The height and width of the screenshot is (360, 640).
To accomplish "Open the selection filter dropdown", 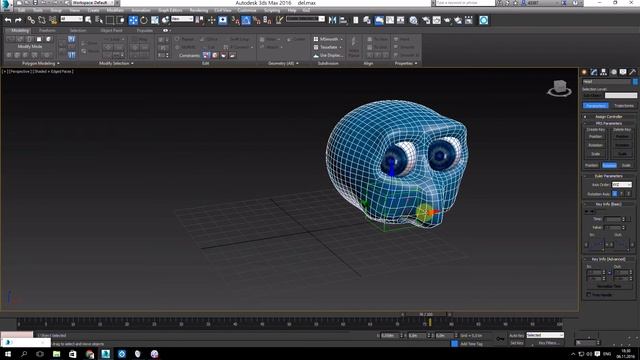I will click(71, 19).
